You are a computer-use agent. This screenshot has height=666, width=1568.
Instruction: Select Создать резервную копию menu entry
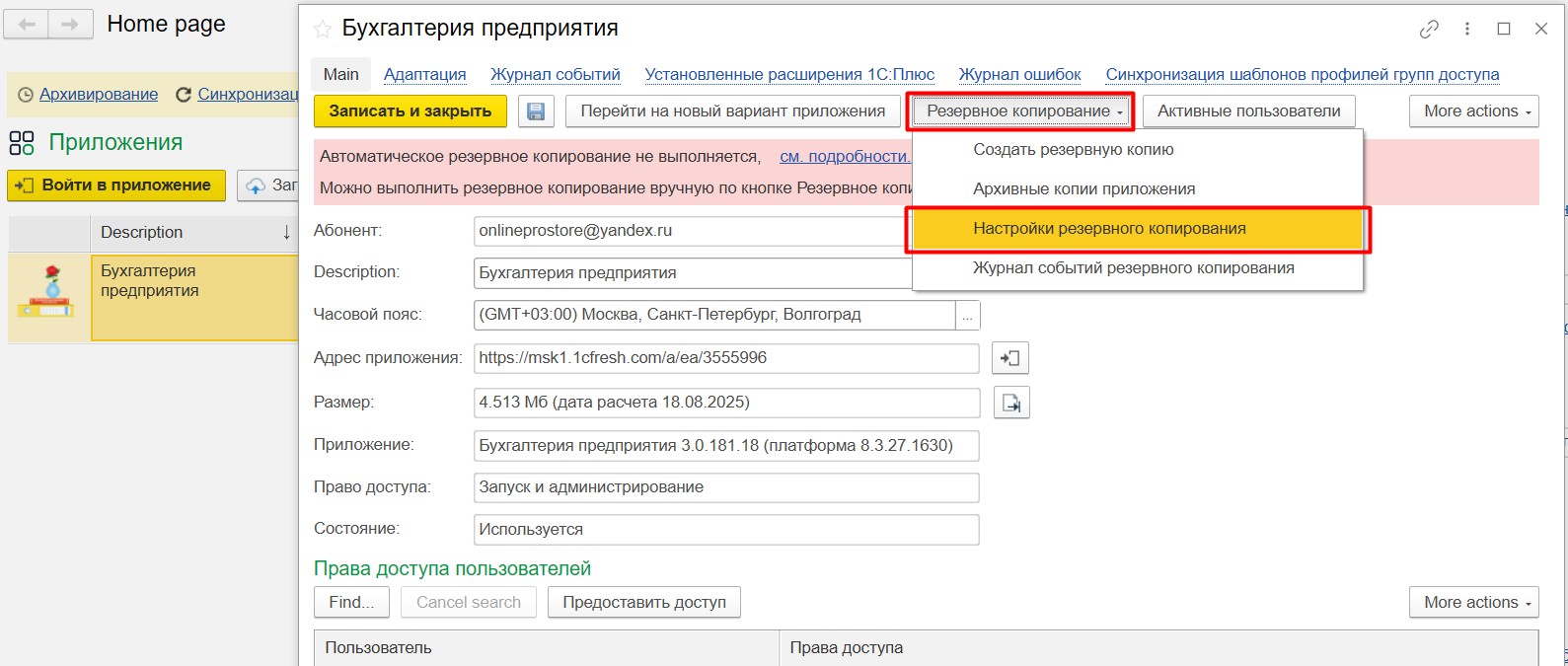1073,150
